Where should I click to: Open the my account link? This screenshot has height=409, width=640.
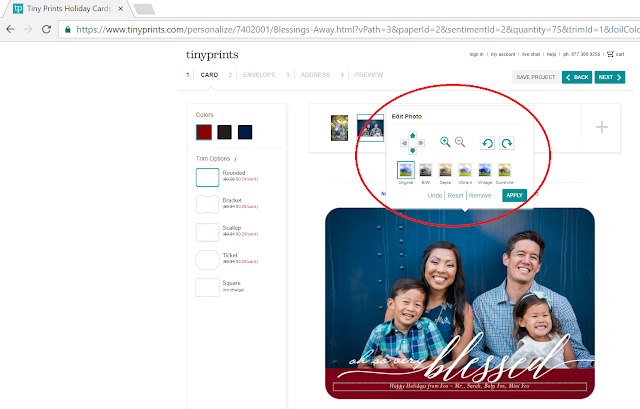pos(503,54)
